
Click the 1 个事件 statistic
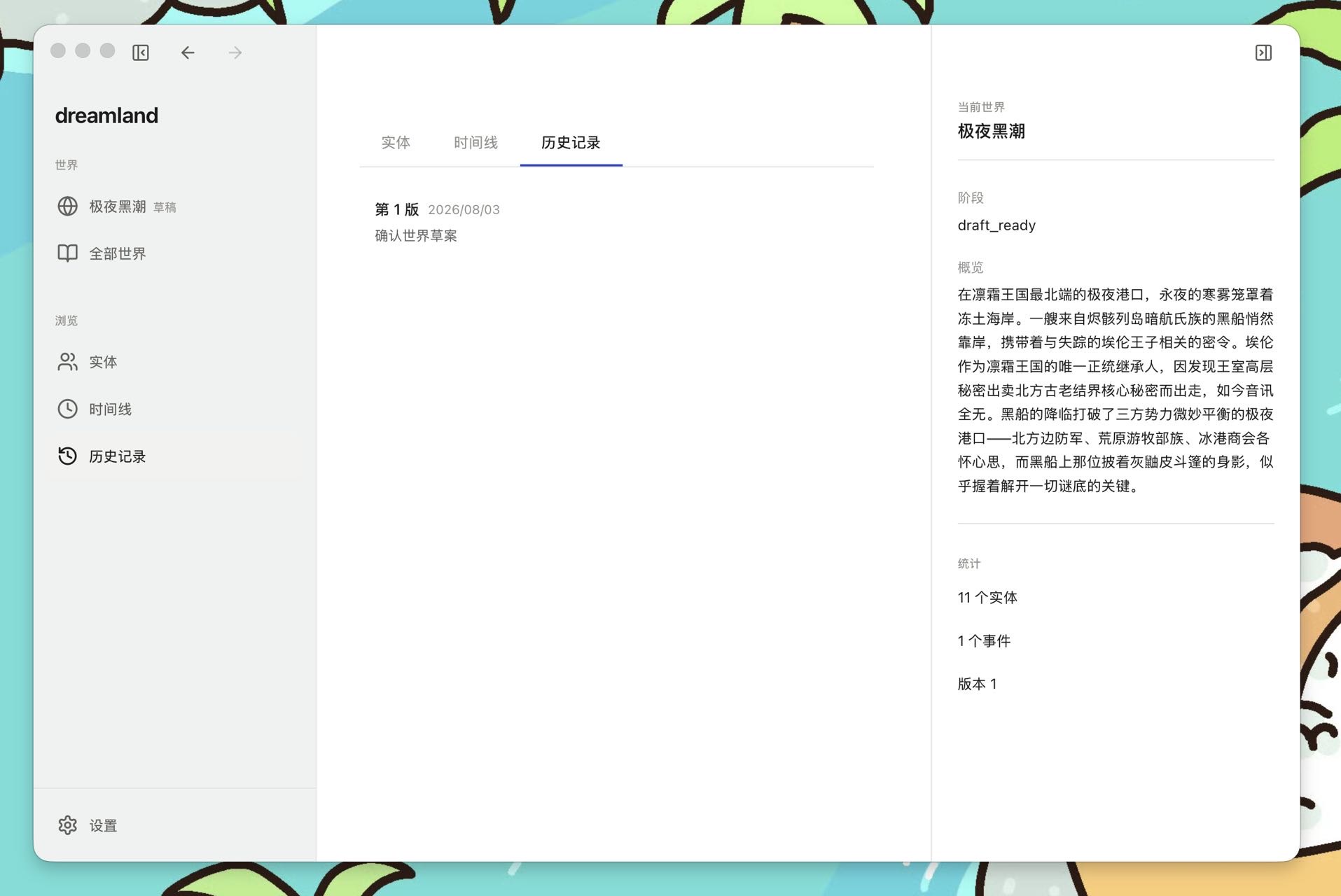pyautogui.click(x=984, y=641)
